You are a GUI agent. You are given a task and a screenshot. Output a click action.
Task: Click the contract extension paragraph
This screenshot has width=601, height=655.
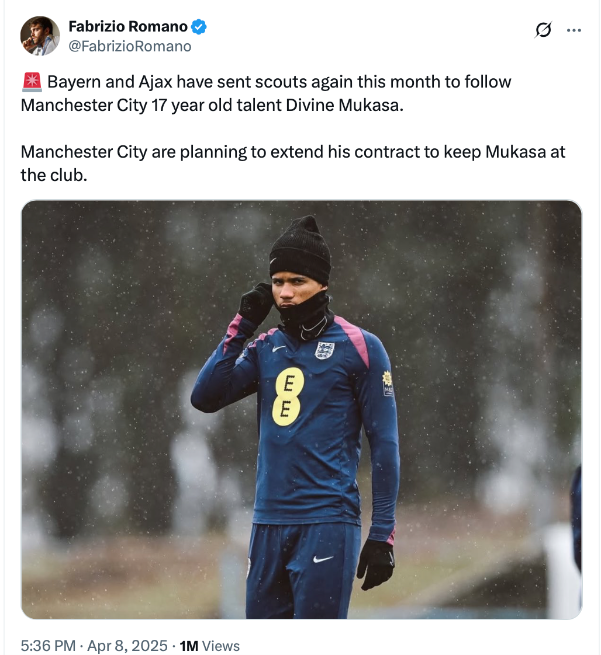292,163
